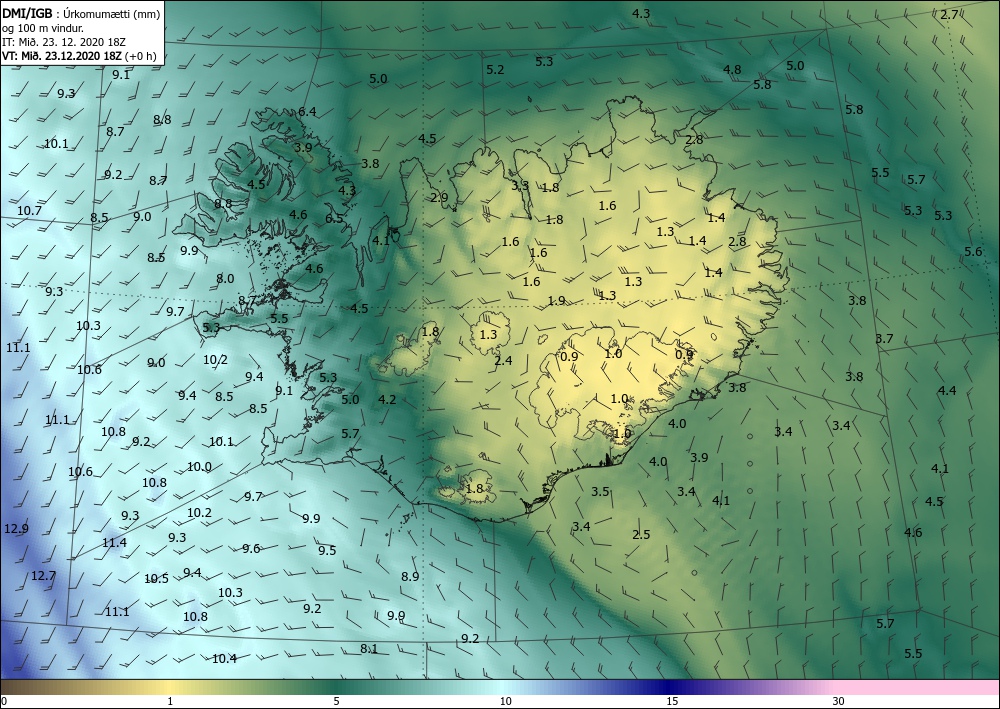Click the map value 1.9
This screenshot has height=709, width=1000.
click(556, 300)
